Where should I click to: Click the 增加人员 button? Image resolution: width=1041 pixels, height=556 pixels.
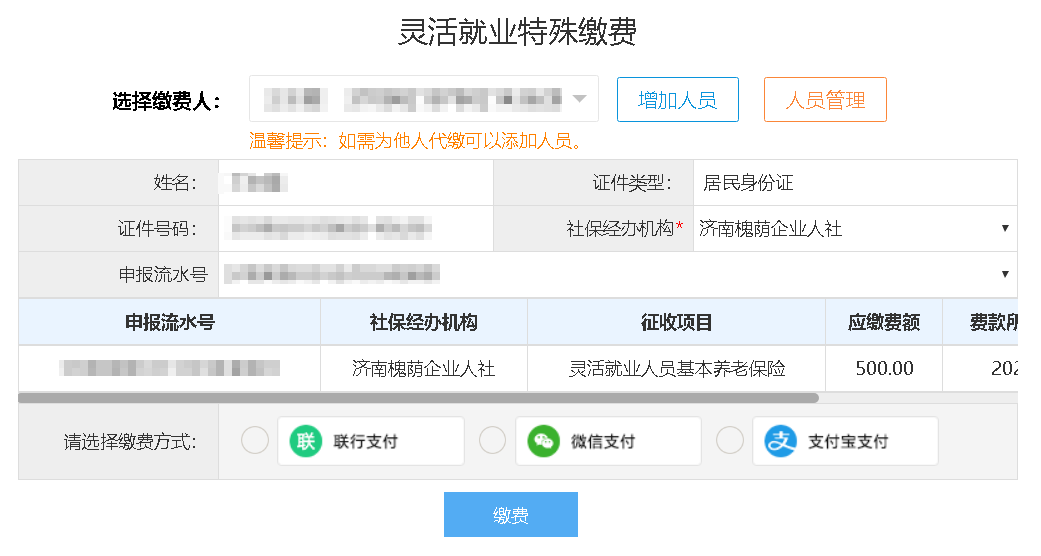677,100
